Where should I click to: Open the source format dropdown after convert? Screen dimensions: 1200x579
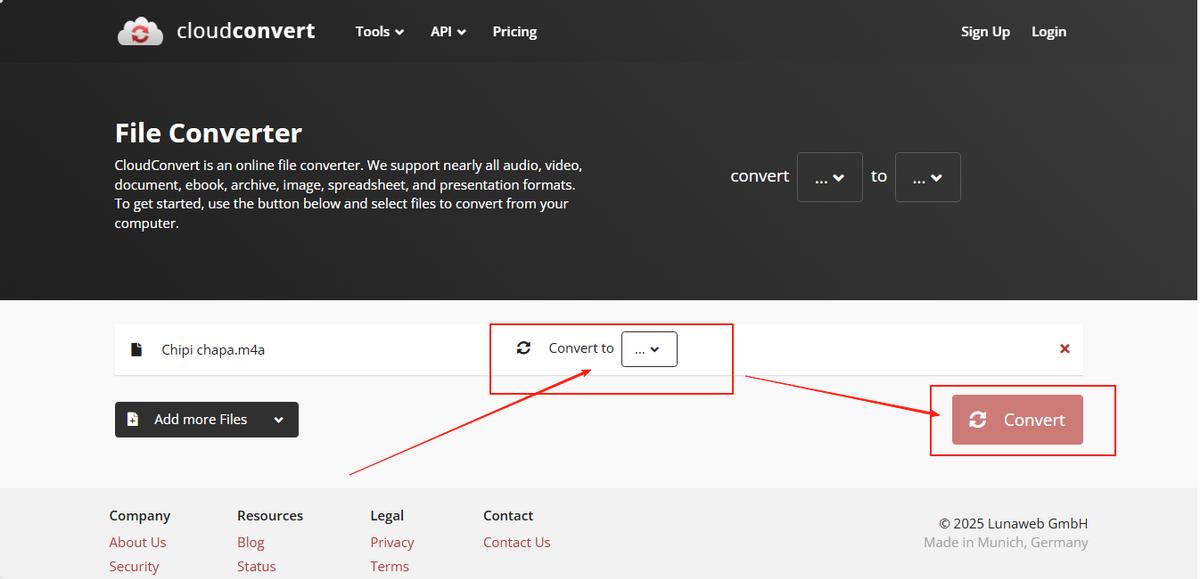point(829,177)
